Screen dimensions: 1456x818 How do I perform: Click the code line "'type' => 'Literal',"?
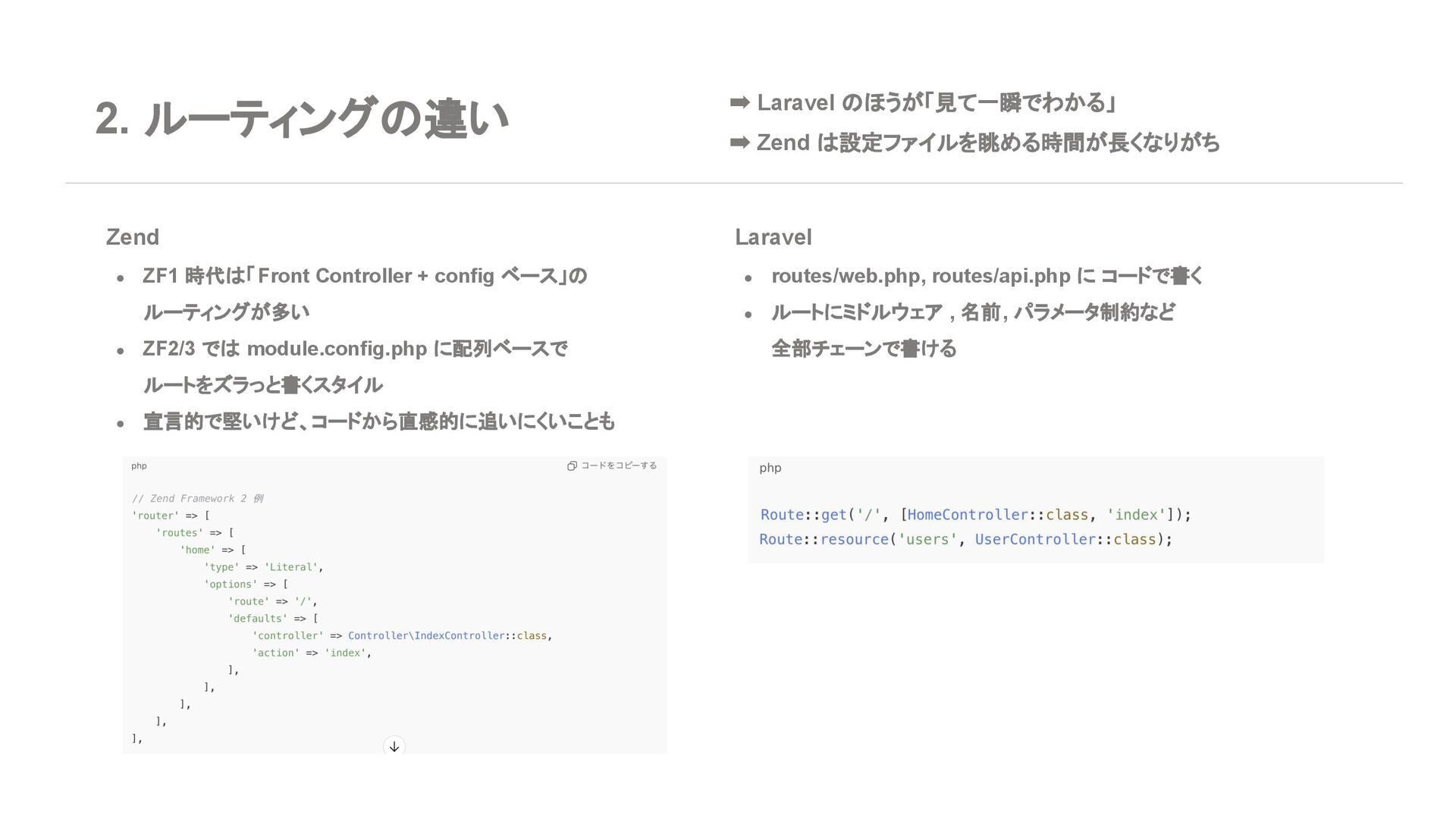click(x=264, y=567)
